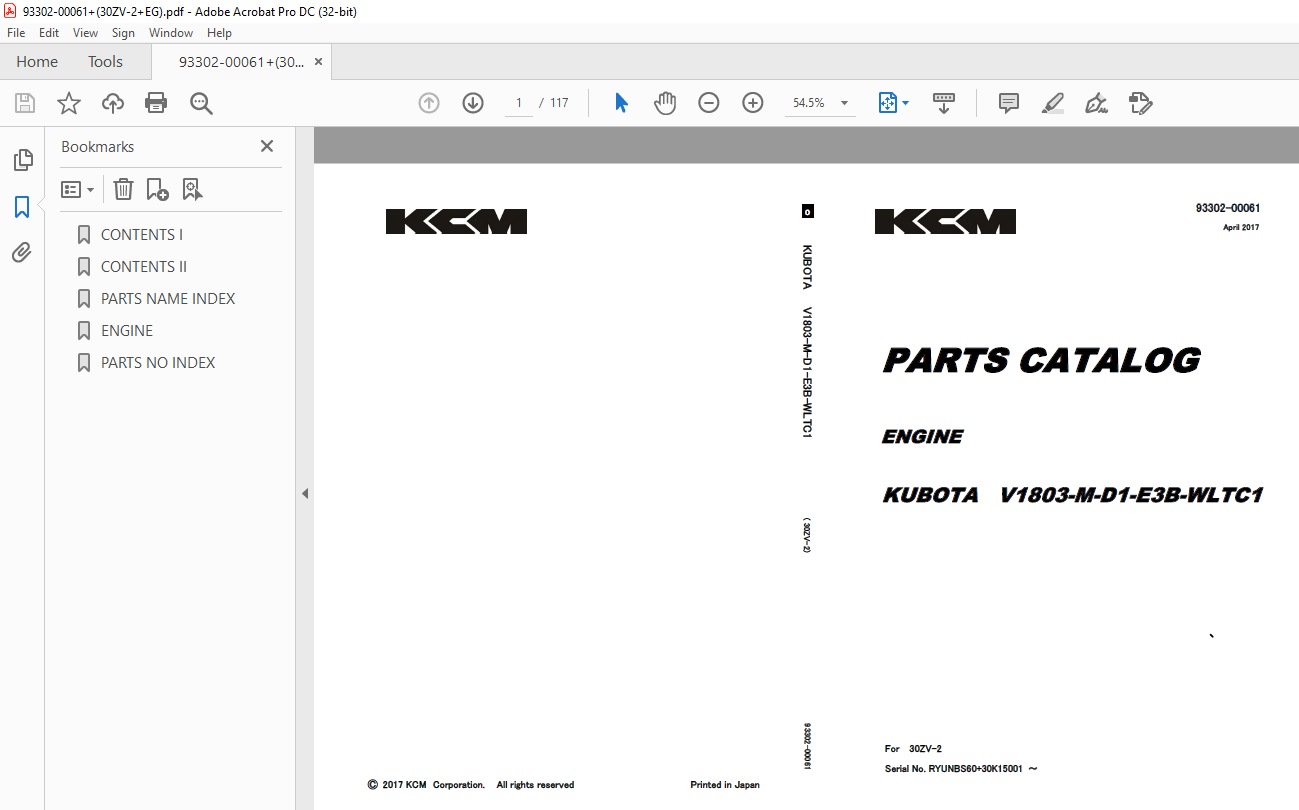Click the scrolling mode read icon
The image size is (1299, 810).
tap(944, 103)
